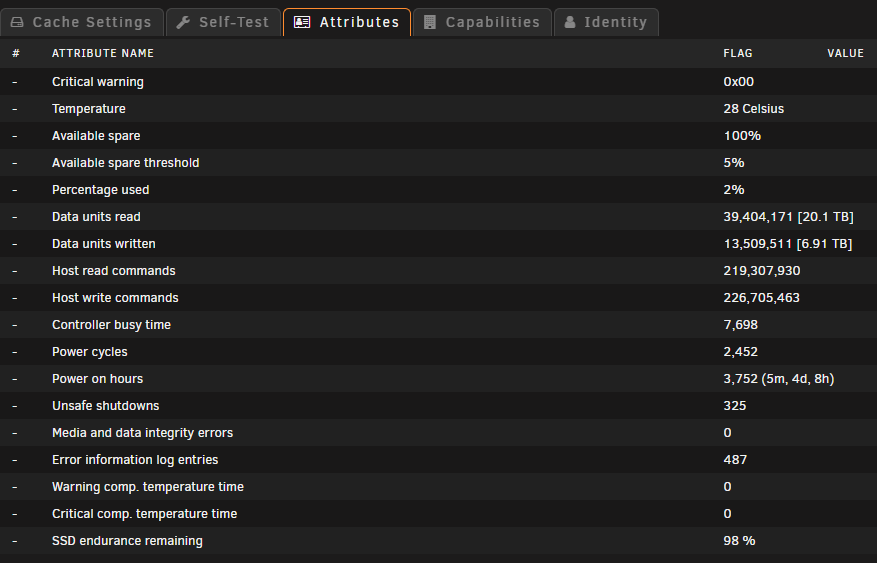Switch to the Identity tab
The height and width of the screenshot is (563, 877).
coord(606,22)
